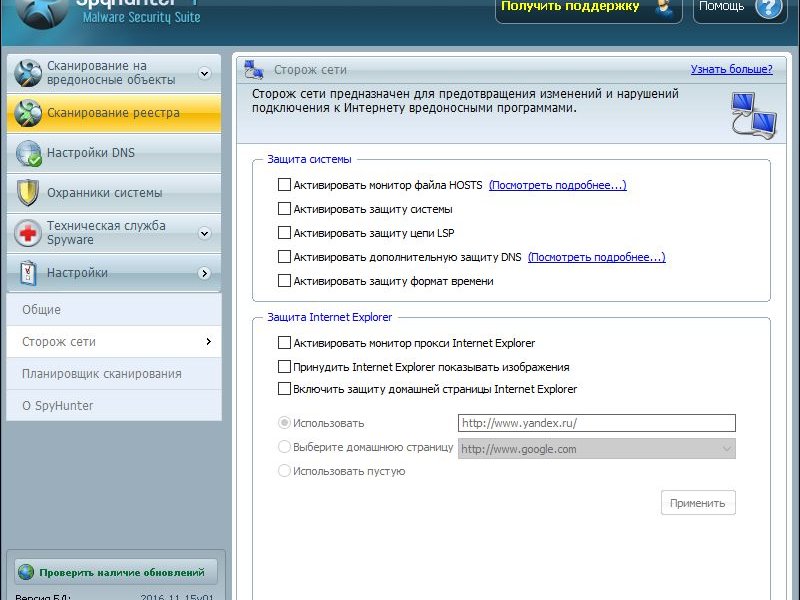Select Планировщик сканирования item
This screenshot has width=800, height=600.
tap(114, 374)
